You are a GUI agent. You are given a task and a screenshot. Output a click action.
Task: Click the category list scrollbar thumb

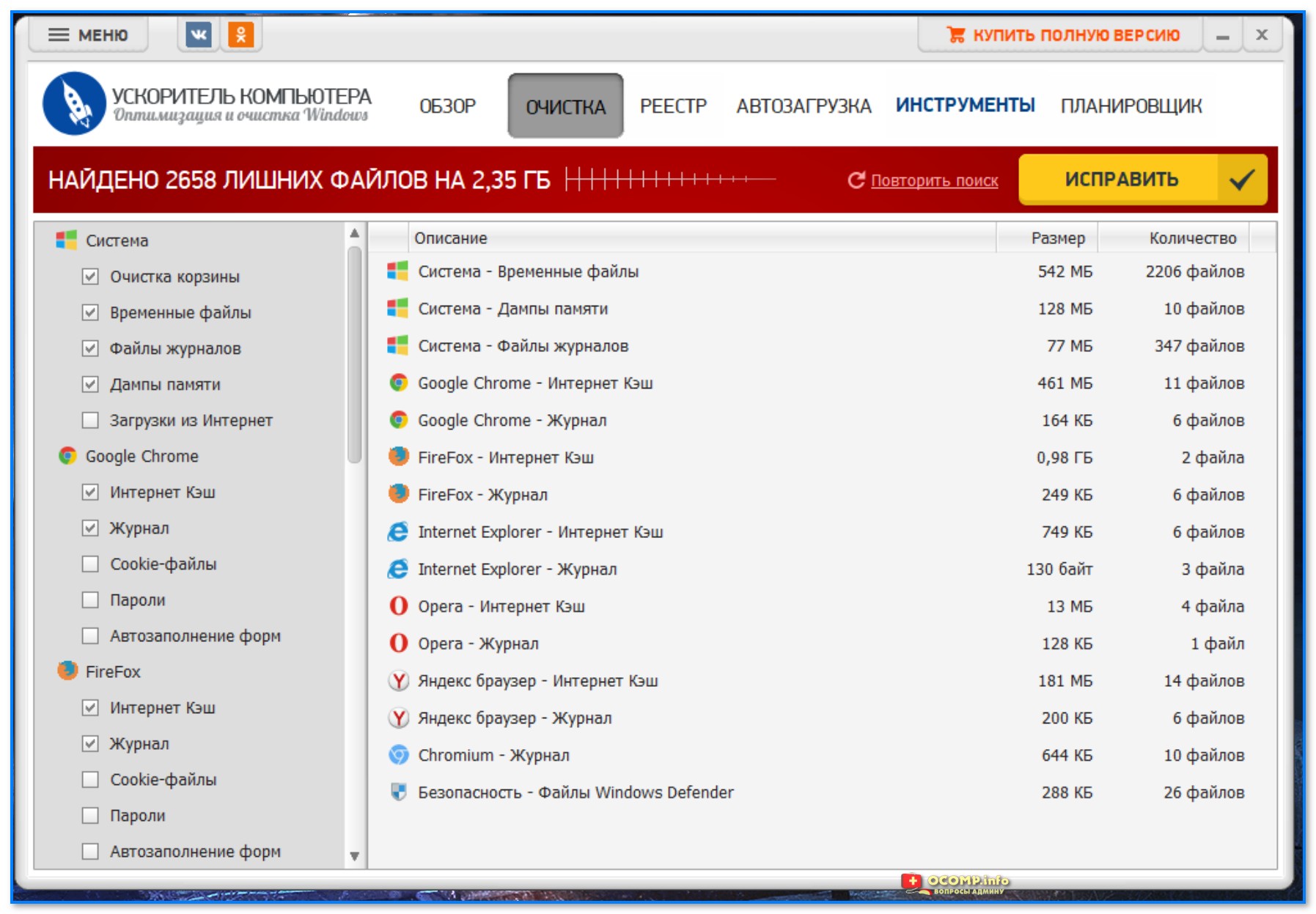click(x=355, y=355)
